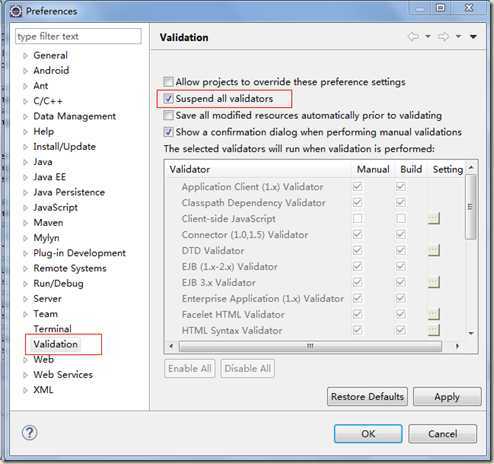Toggle Manual checkbox for Application Client Validator
The image size is (494, 464).
pos(357,187)
